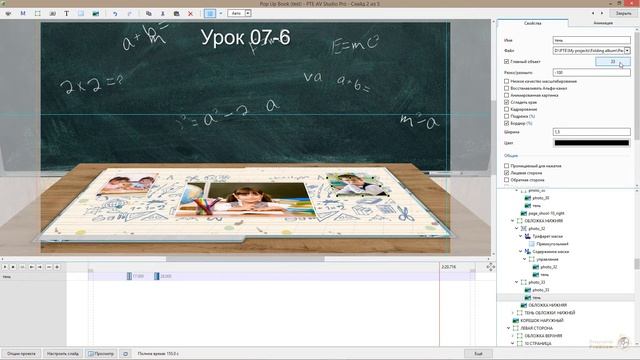The image size is (640, 360).
Task: Click the horizontal scrollbar under preview
Action: (x=245, y=259)
